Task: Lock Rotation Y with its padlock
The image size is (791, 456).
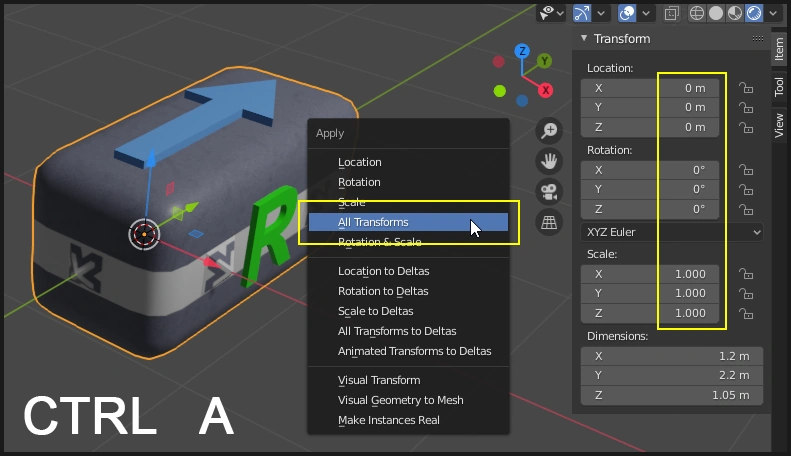Action: pyautogui.click(x=746, y=190)
